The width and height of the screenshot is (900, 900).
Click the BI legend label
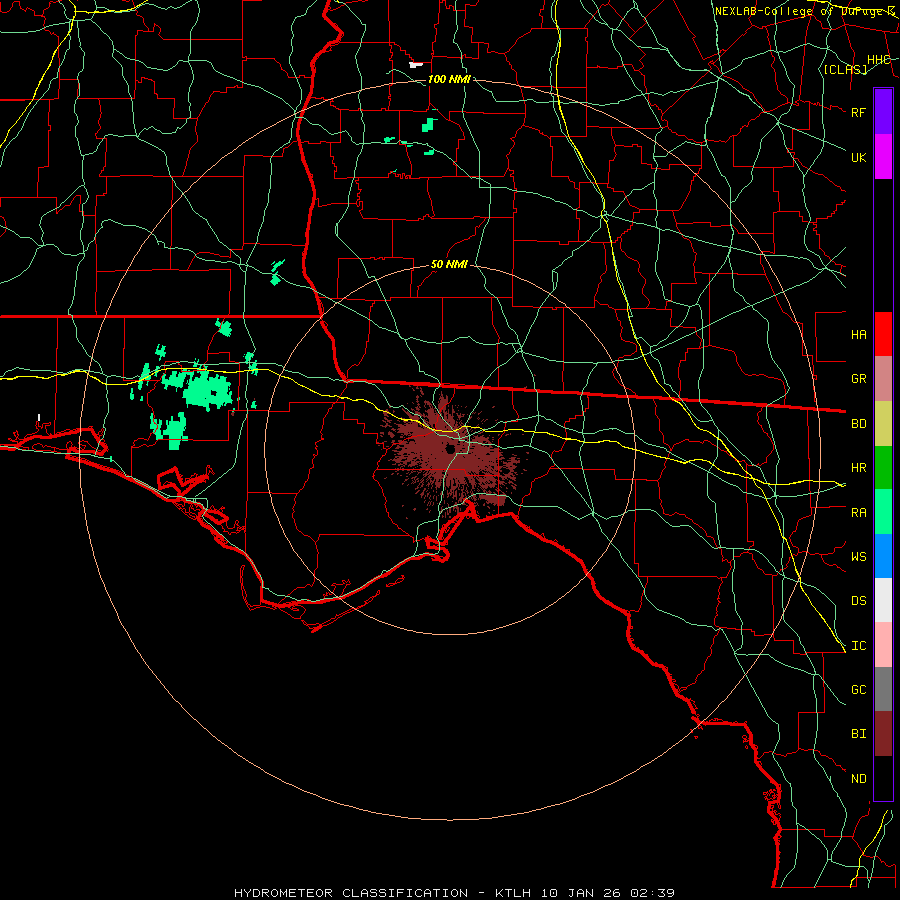[858, 734]
